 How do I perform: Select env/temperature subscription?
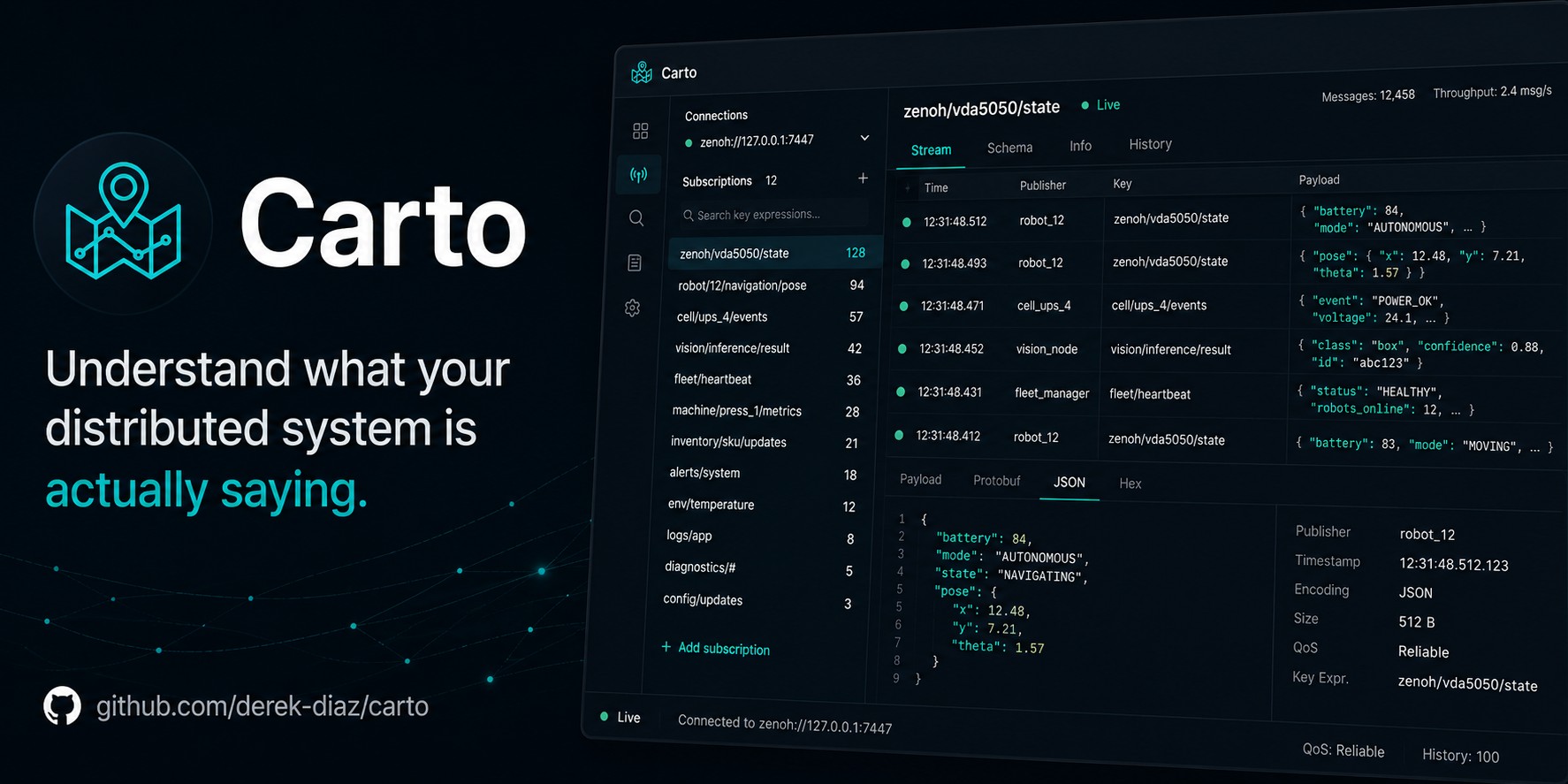pos(760,505)
